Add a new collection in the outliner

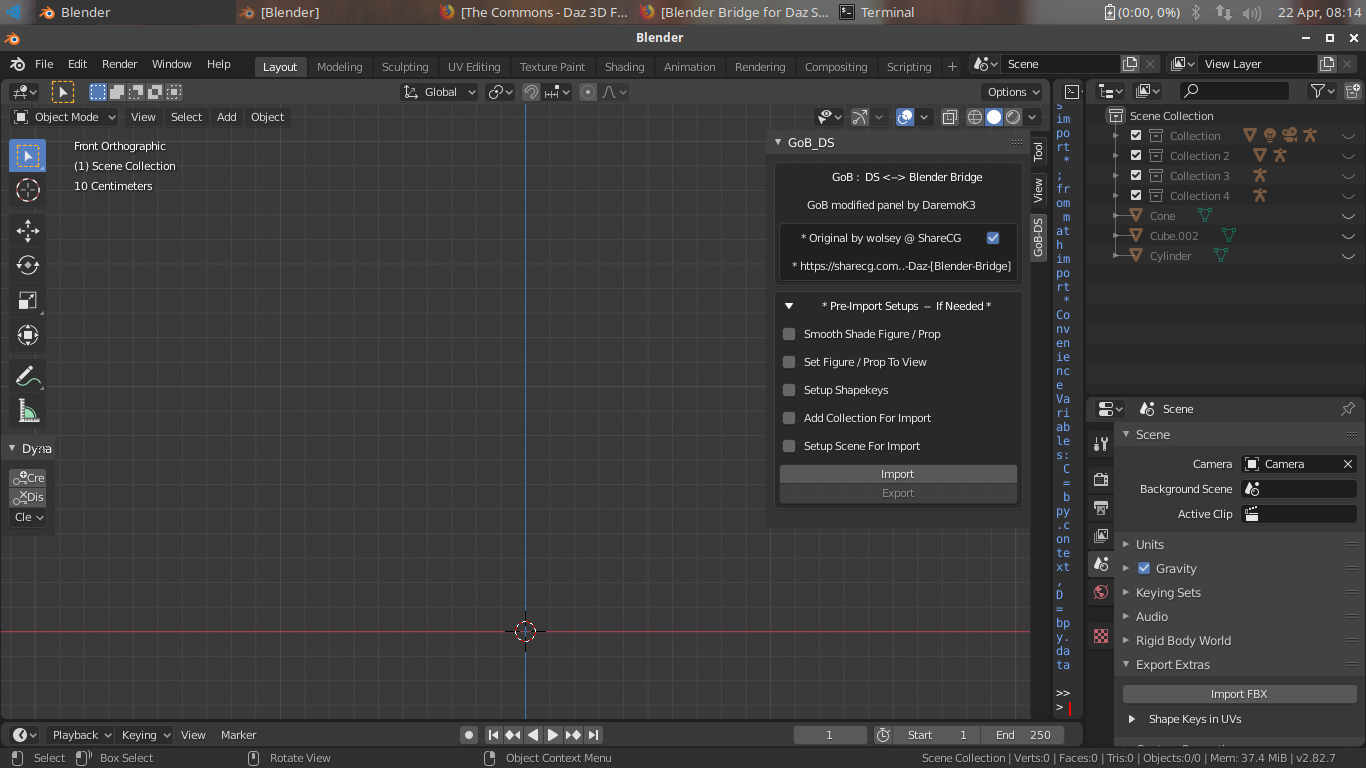click(x=1352, y=91)
